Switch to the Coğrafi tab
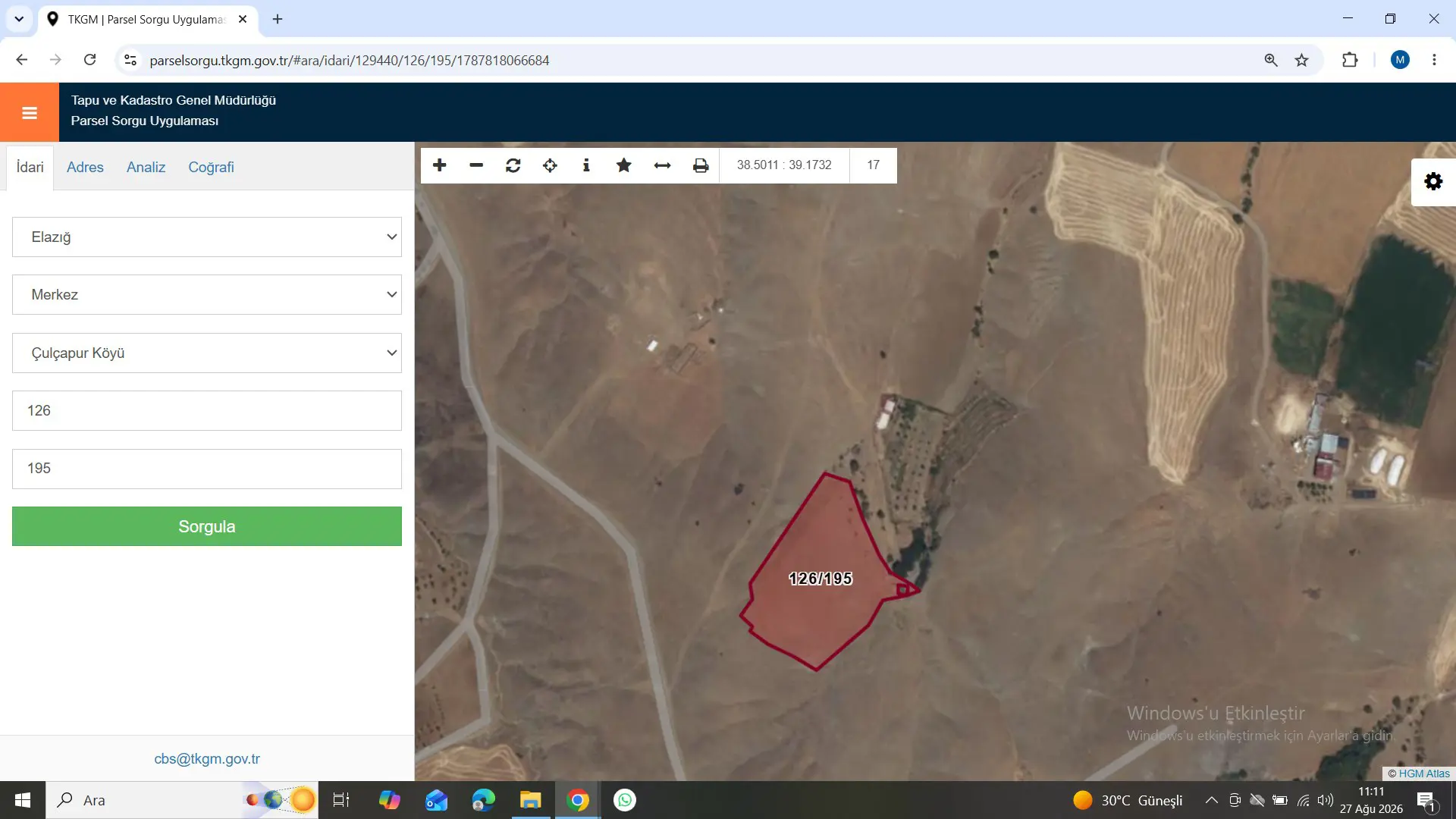This screenshot has width=1456, height=819. (x=211, y=167)
